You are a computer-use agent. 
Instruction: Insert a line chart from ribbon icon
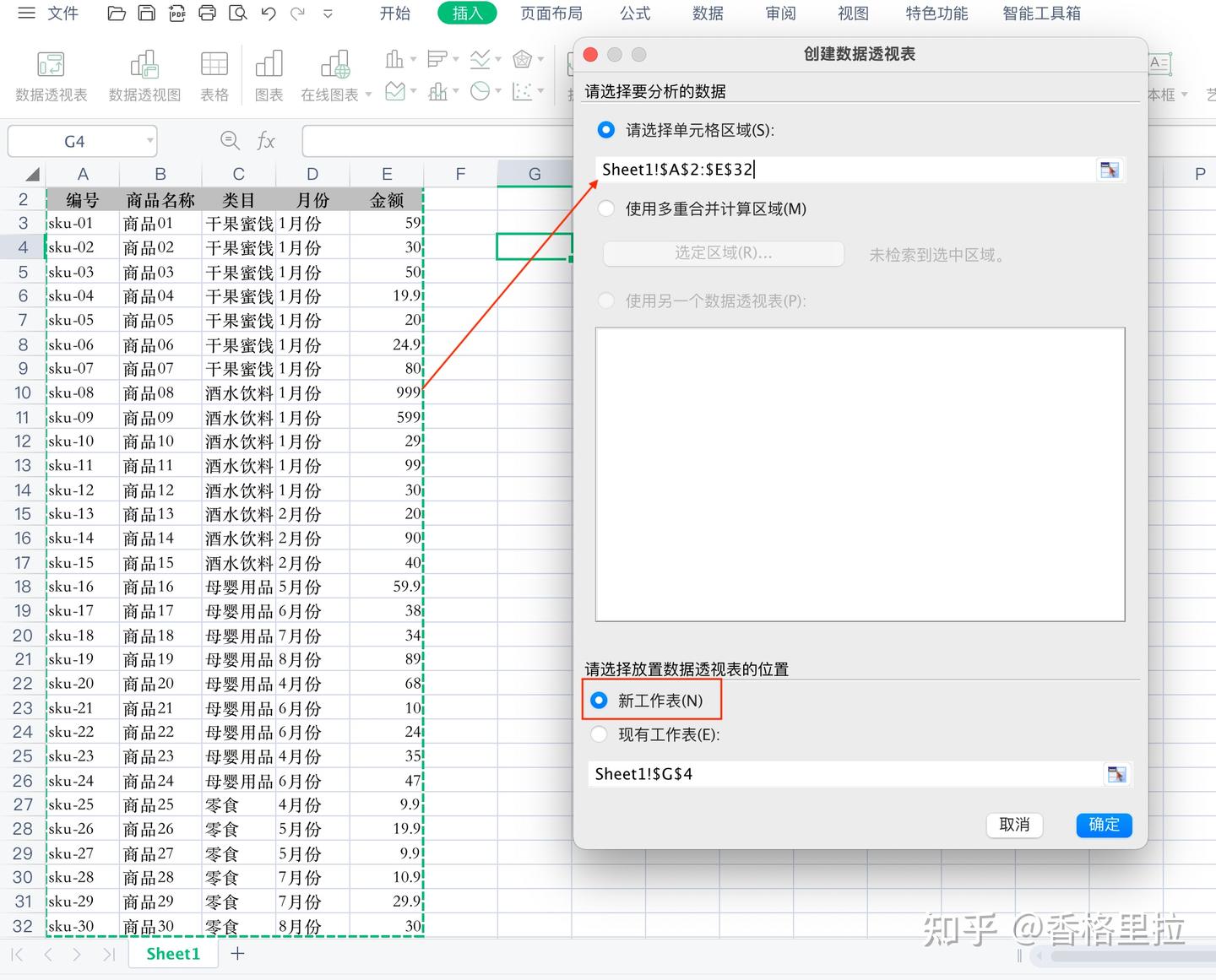pos(480,59)
